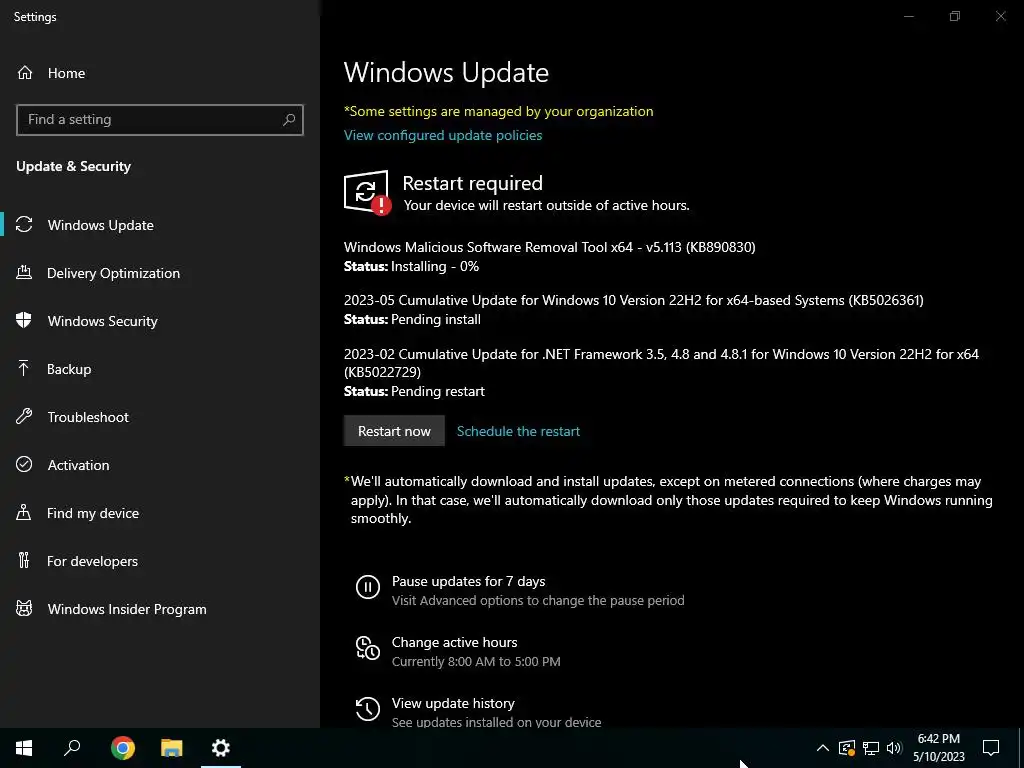Open the Troubleshoot page
Viewport: 1024px width, 768px height.
tap(88, 417)
